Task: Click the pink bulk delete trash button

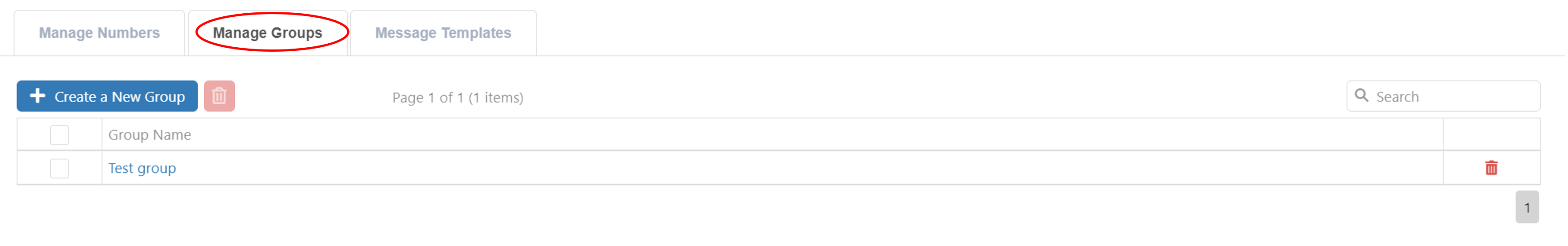Action: pos(219,96)
